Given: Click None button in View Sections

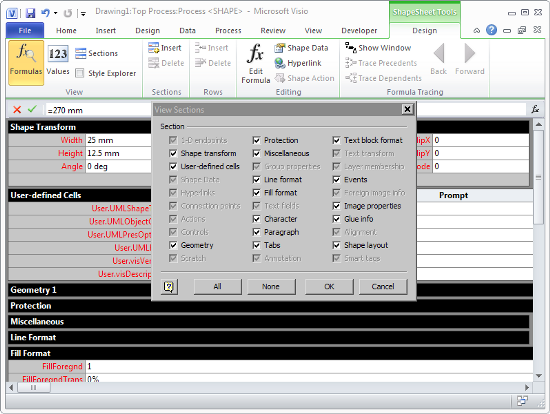Looking at the screenshot, I should tap(271, 287).
